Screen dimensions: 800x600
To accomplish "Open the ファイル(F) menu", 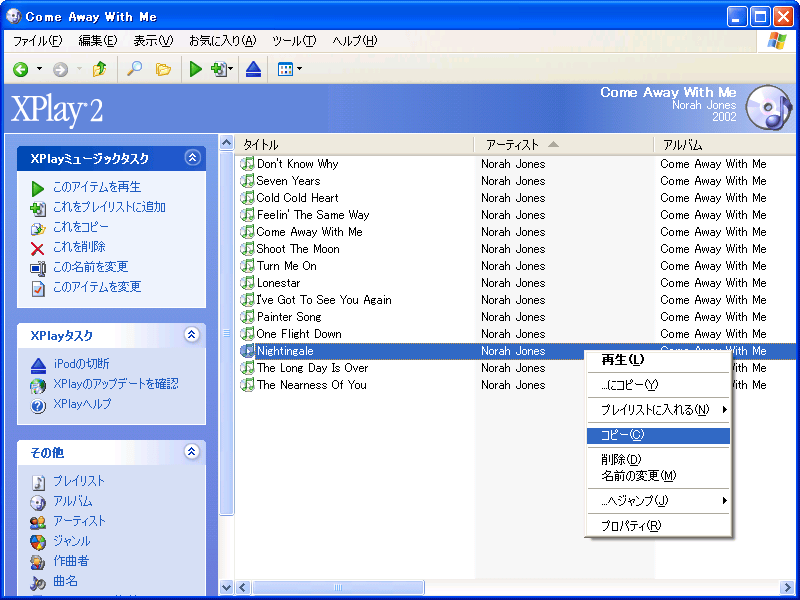I will (37, 41).
